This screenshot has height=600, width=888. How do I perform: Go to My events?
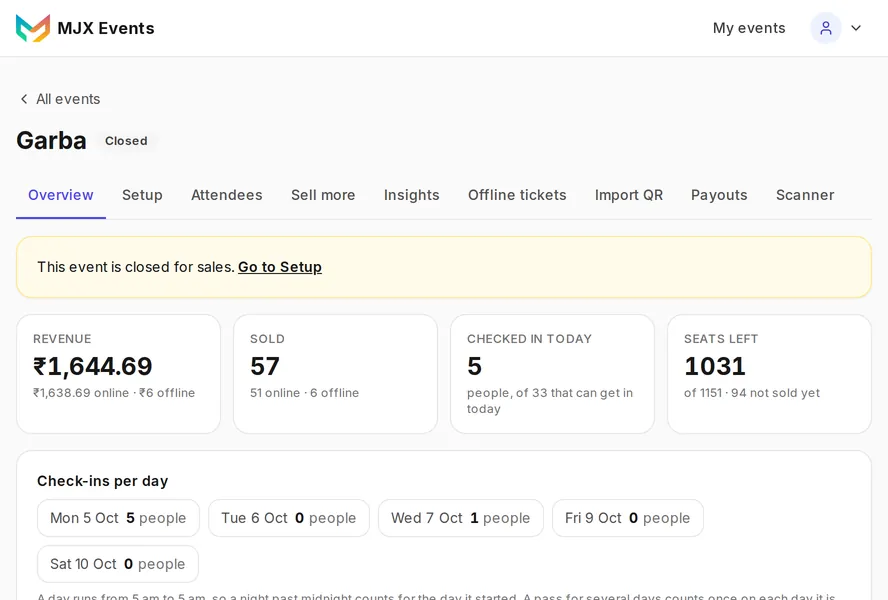(x=749, y=28)
